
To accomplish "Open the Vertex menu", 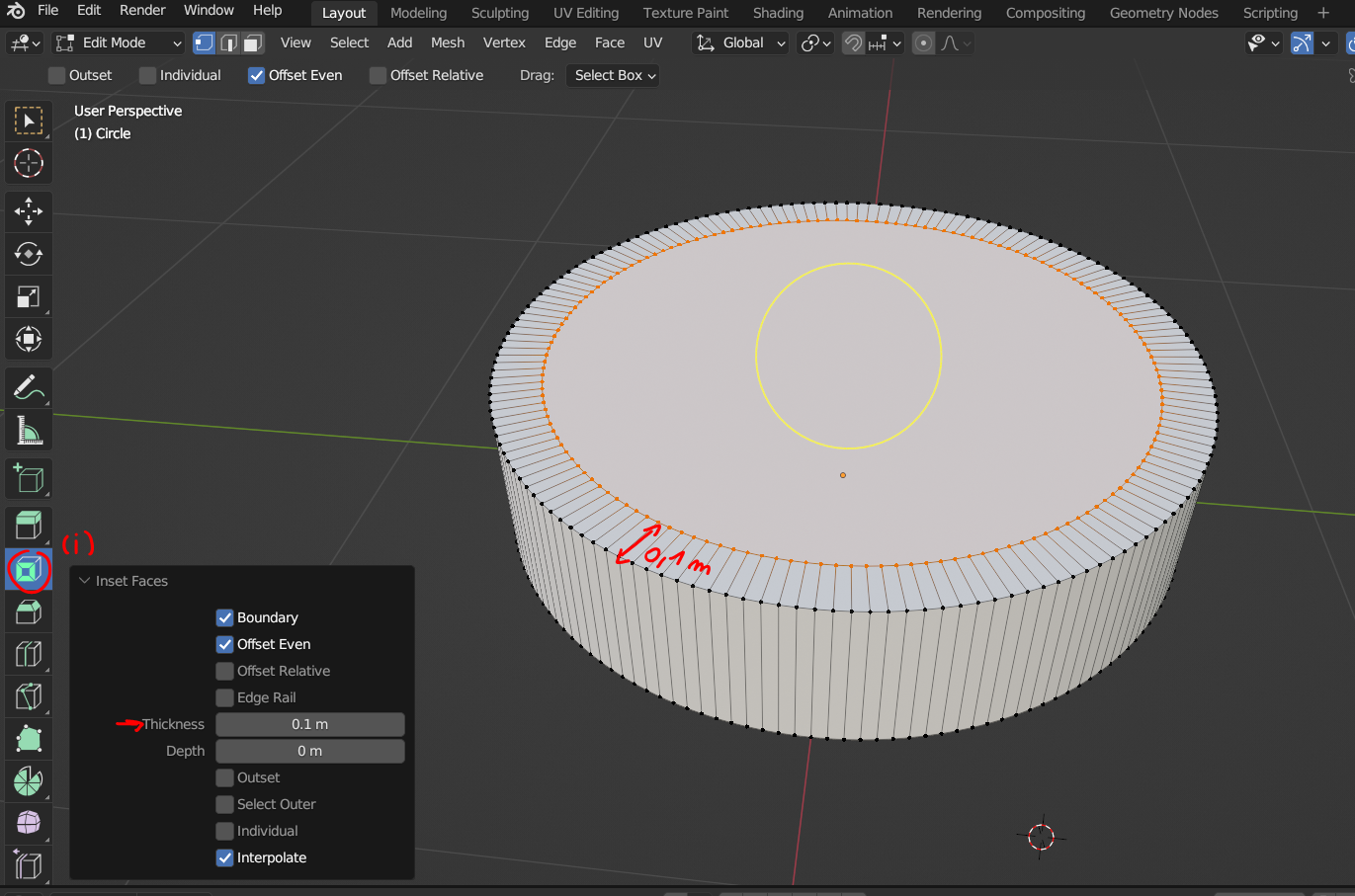I will tap(504, 42).
